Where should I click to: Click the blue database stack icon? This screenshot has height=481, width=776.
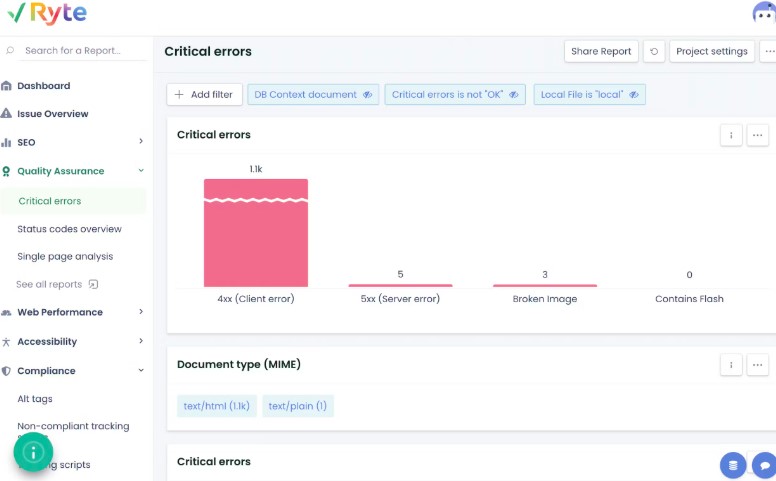point(734,465)
